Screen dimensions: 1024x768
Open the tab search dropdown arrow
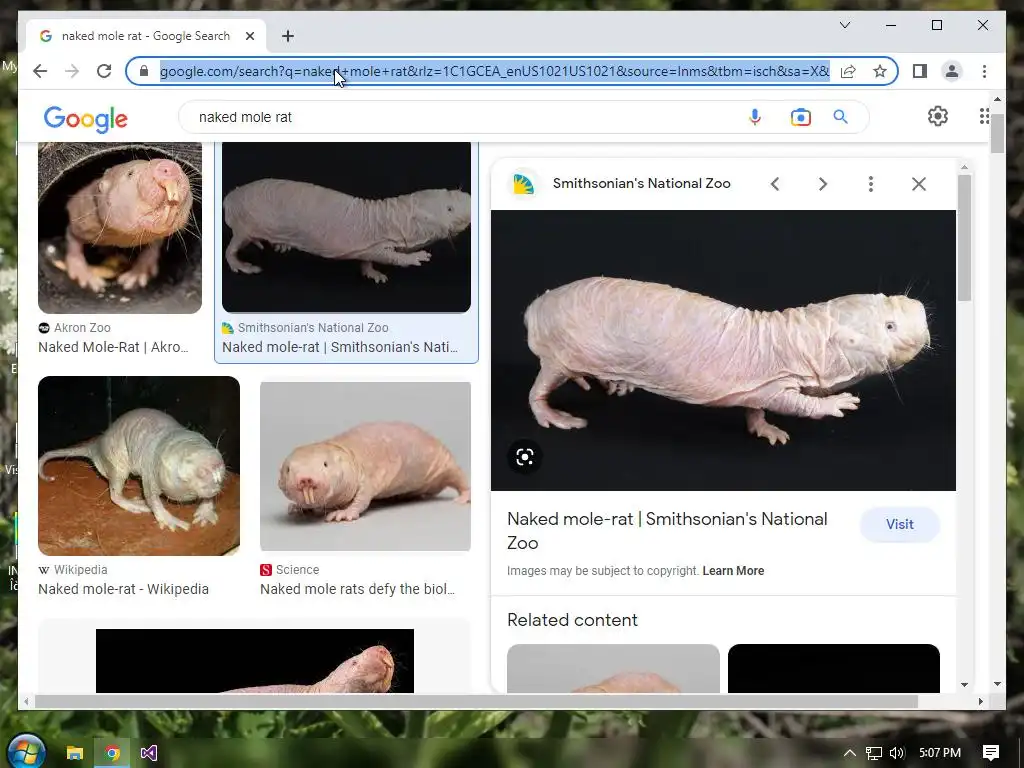click(x=844, y=25)
